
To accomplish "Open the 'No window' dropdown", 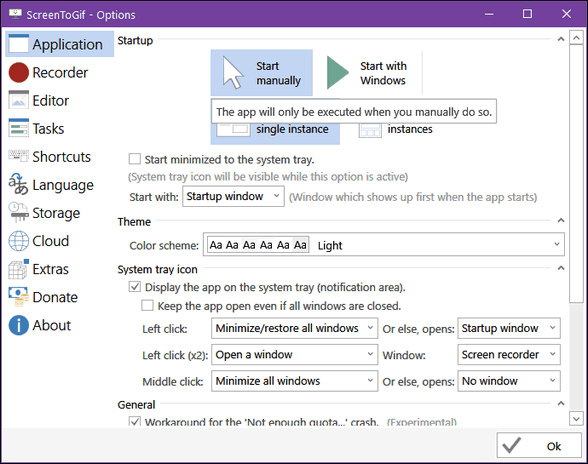I will pyautogui.click(x=509, y=381).
